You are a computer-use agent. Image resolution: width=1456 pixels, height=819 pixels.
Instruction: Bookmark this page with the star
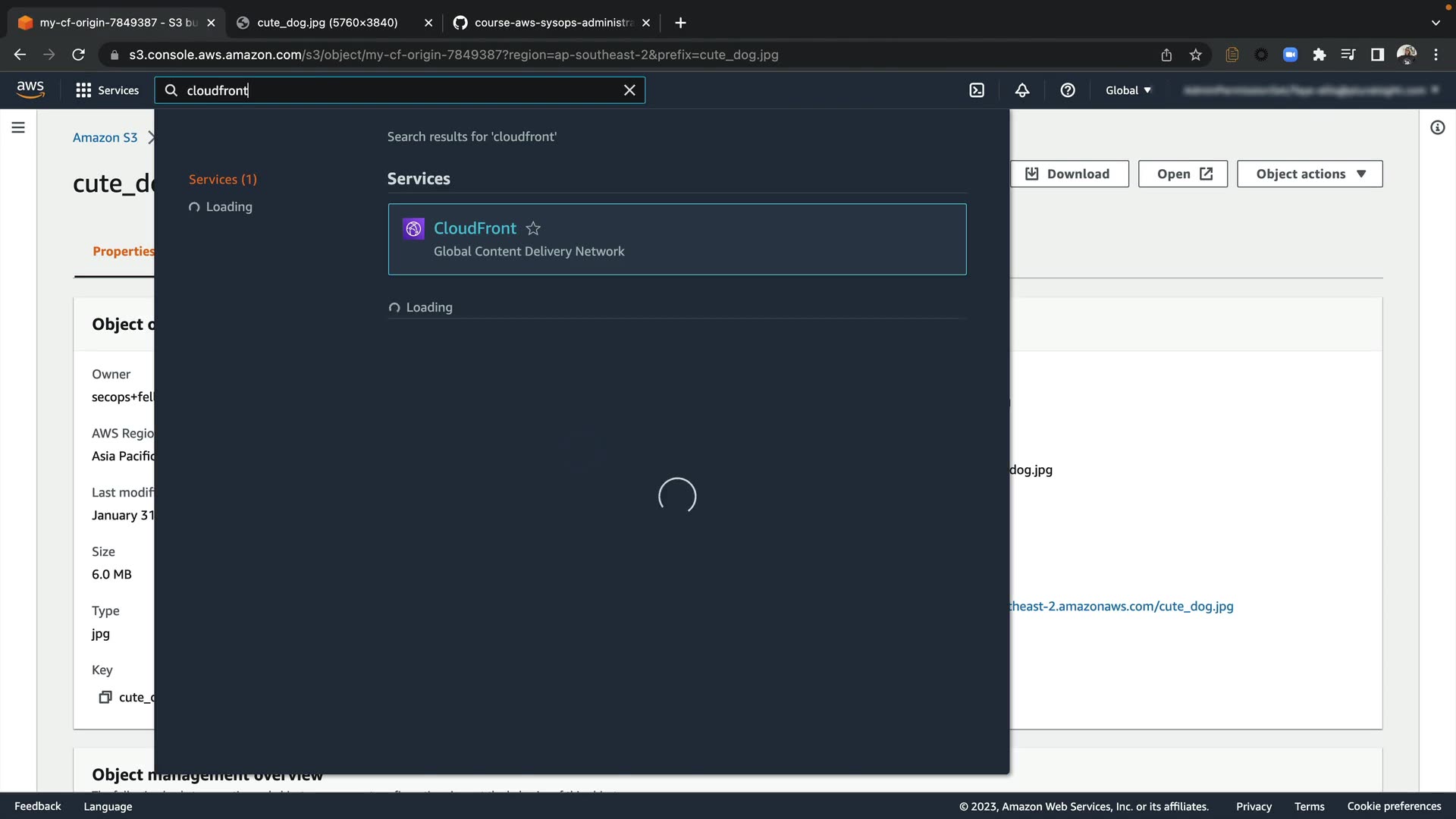pos(1196,55)
